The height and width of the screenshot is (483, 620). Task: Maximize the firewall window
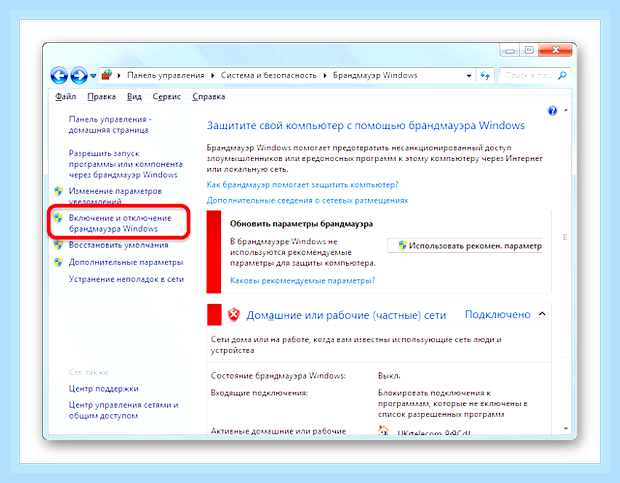(x=529, y=51)
